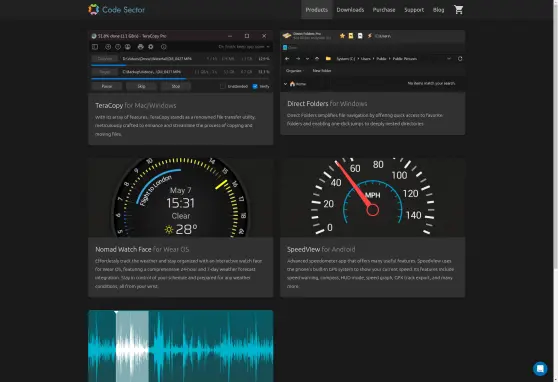This screenshot has width=558, height=382.
Task: Click the highlighted selection in audio waveform
Action: point(132,346)
